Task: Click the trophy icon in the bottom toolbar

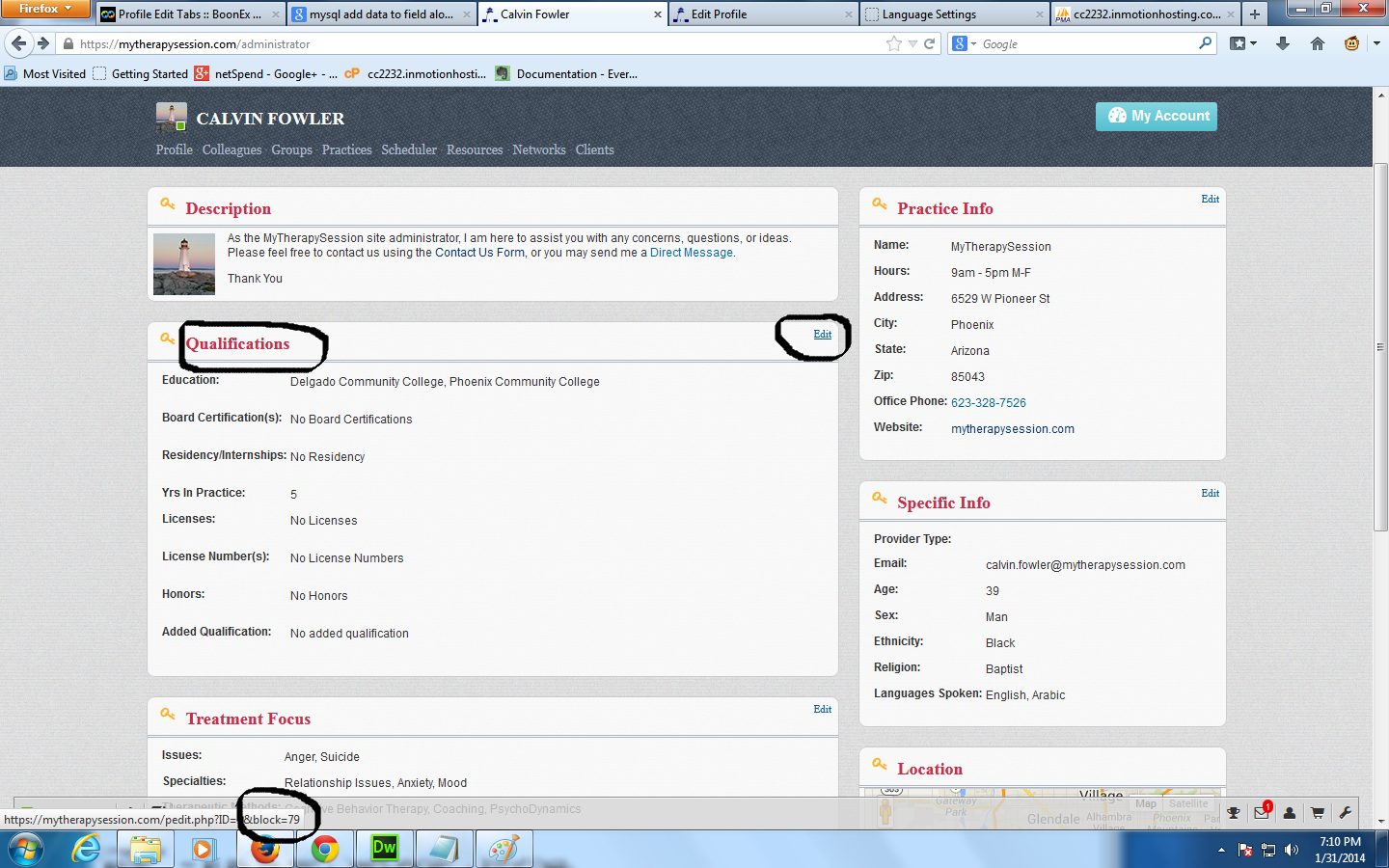Action: [1233, 813]
